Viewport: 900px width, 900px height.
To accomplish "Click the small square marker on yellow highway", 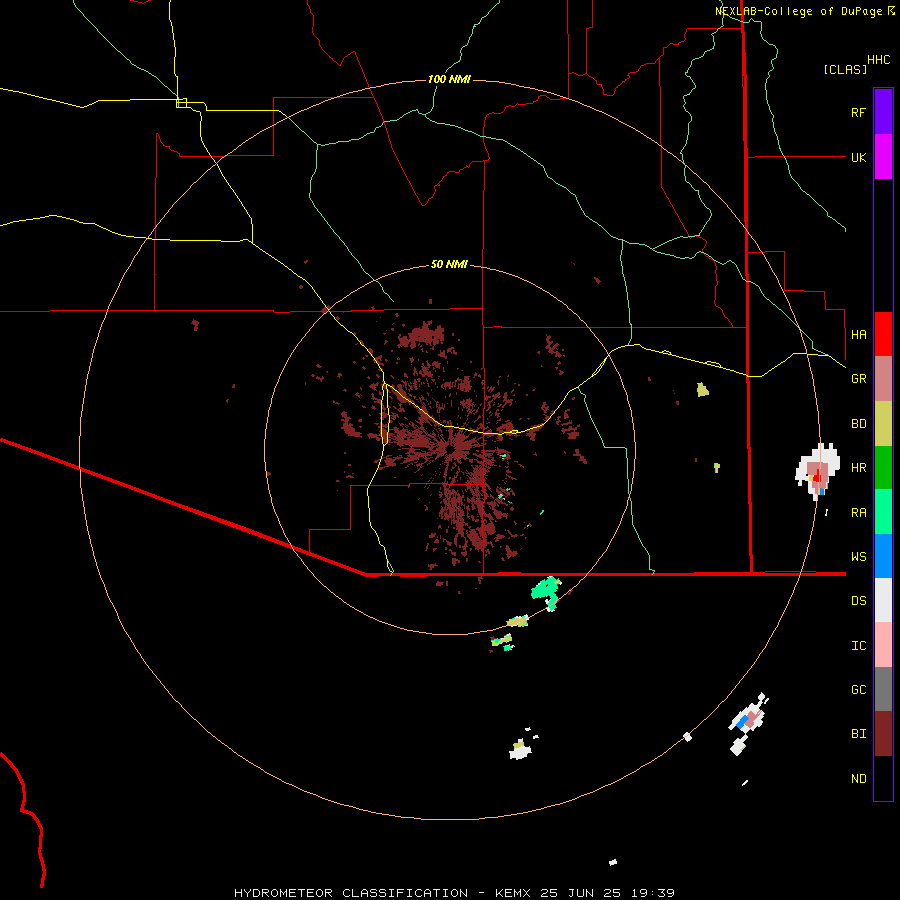I will [x=181, y=103].
